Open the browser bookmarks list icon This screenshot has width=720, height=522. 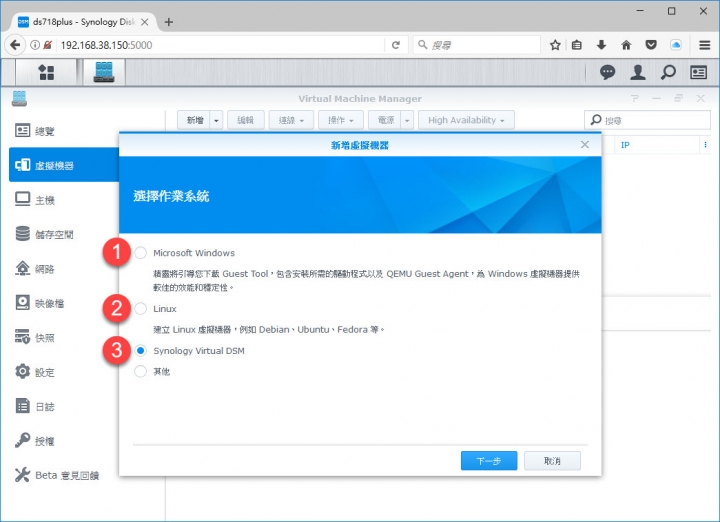pyautogui.click(x=577, y=45)
